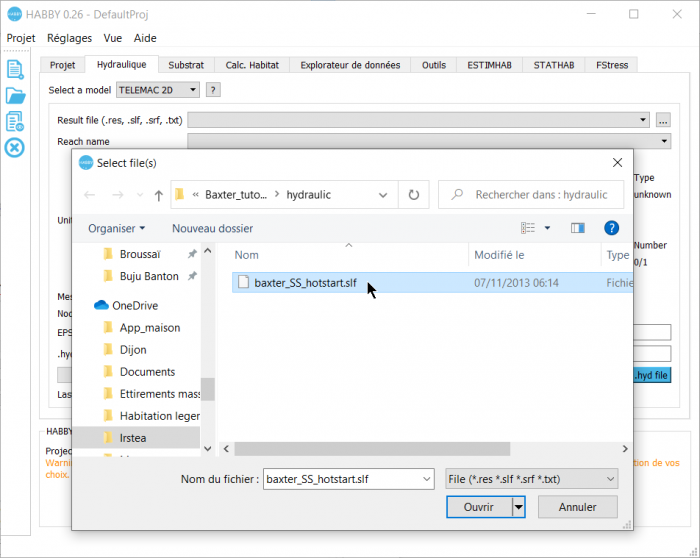
Task: Open the Organiser dropdown menu
Action: pyautogui.click(x=117, y=228)
